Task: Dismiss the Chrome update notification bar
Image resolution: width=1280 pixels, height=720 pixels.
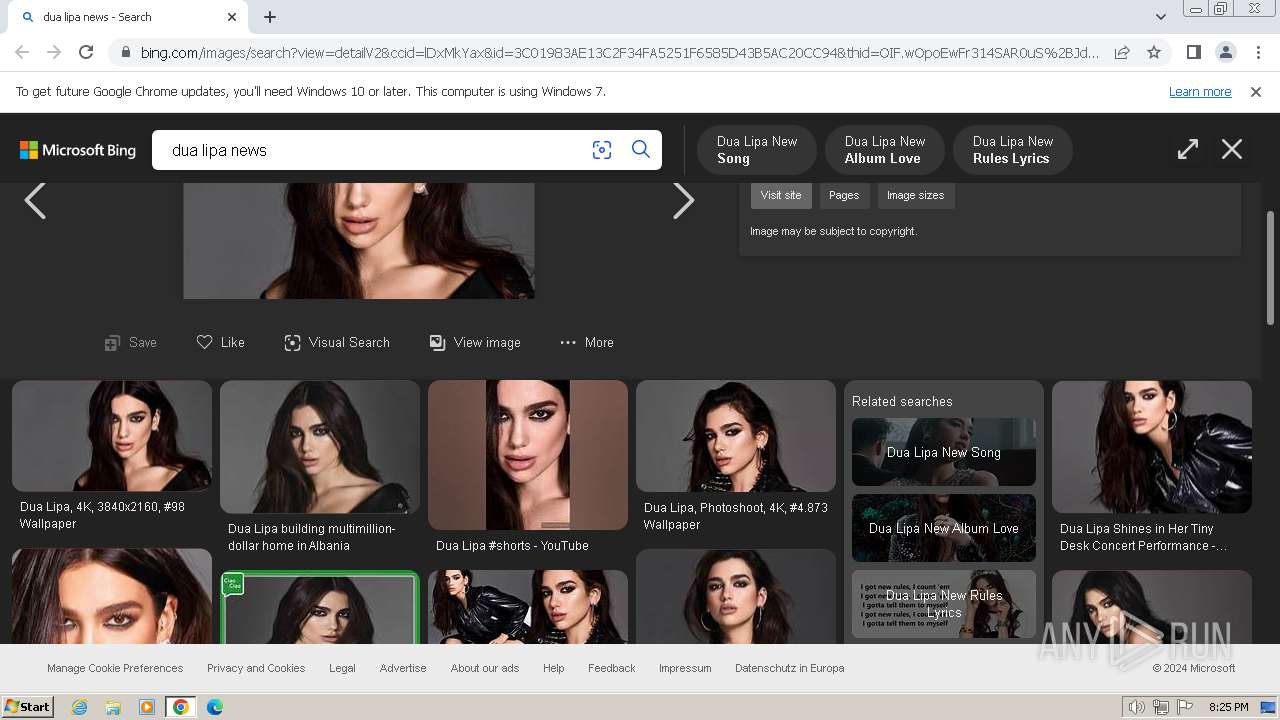Action: [x=1256, y=91]
